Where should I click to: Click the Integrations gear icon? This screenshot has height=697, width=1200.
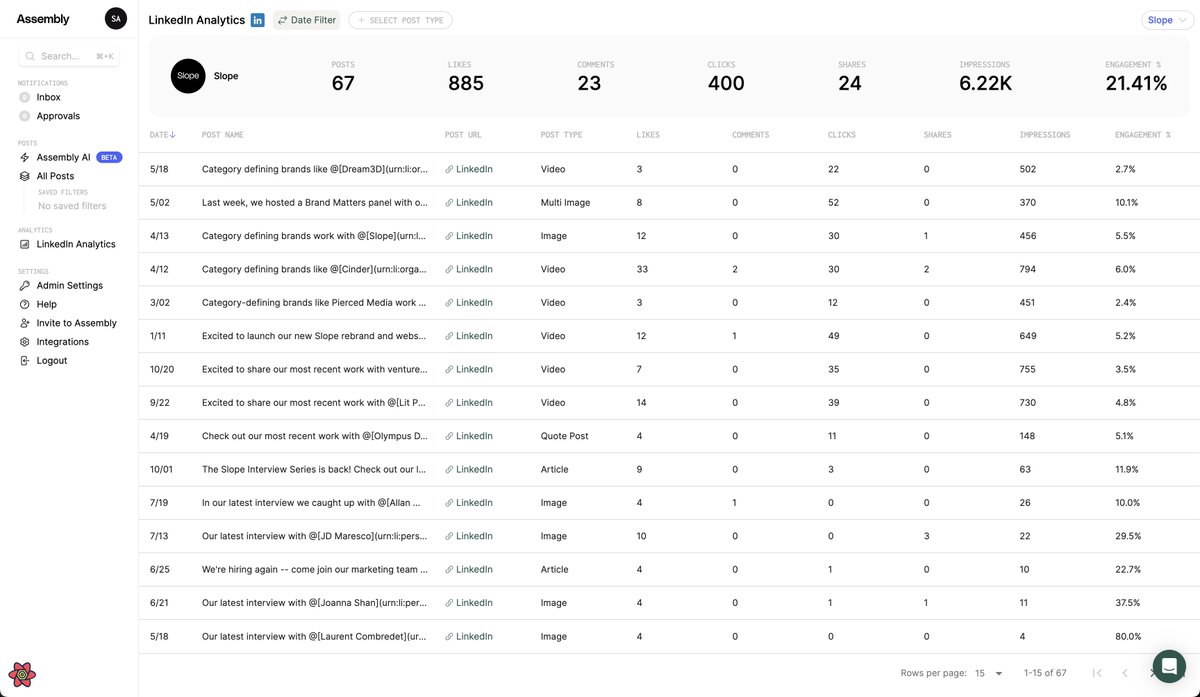pyautogui.click(x=25, y=342)
